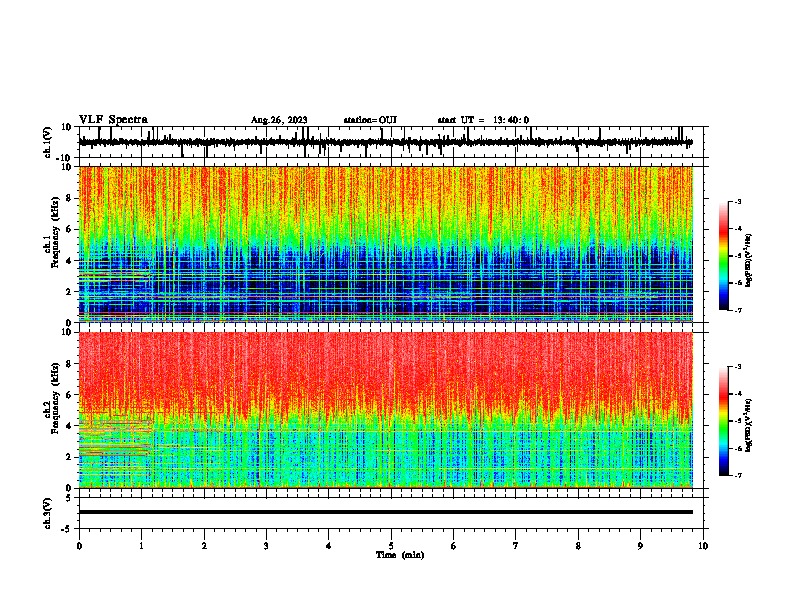
Task: Click the 'ch.1(V)' axis label
Action: point(48,142)
